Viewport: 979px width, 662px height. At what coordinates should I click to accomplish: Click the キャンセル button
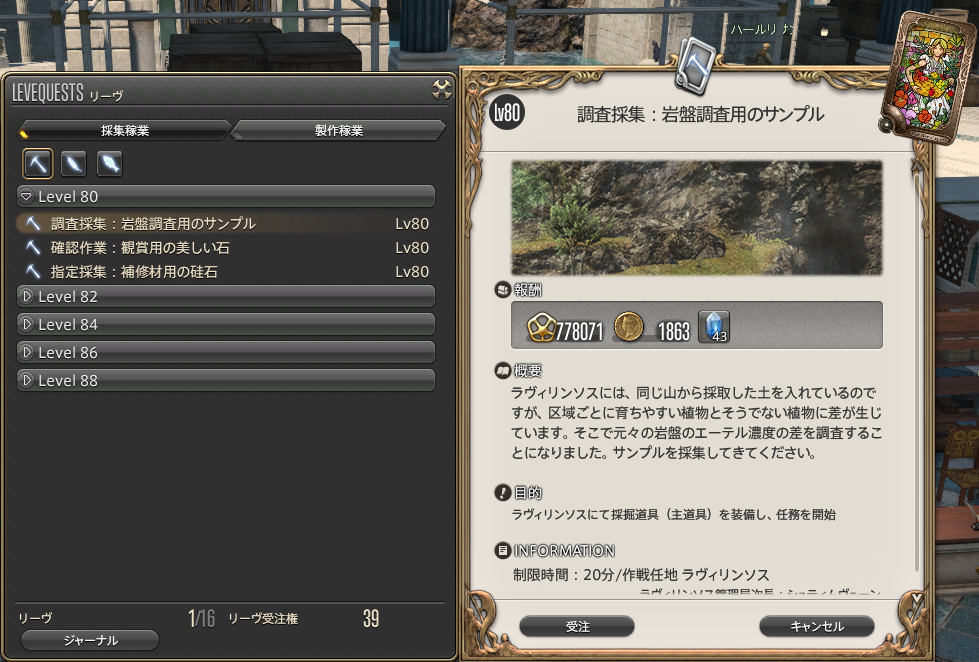pos(817,626)
